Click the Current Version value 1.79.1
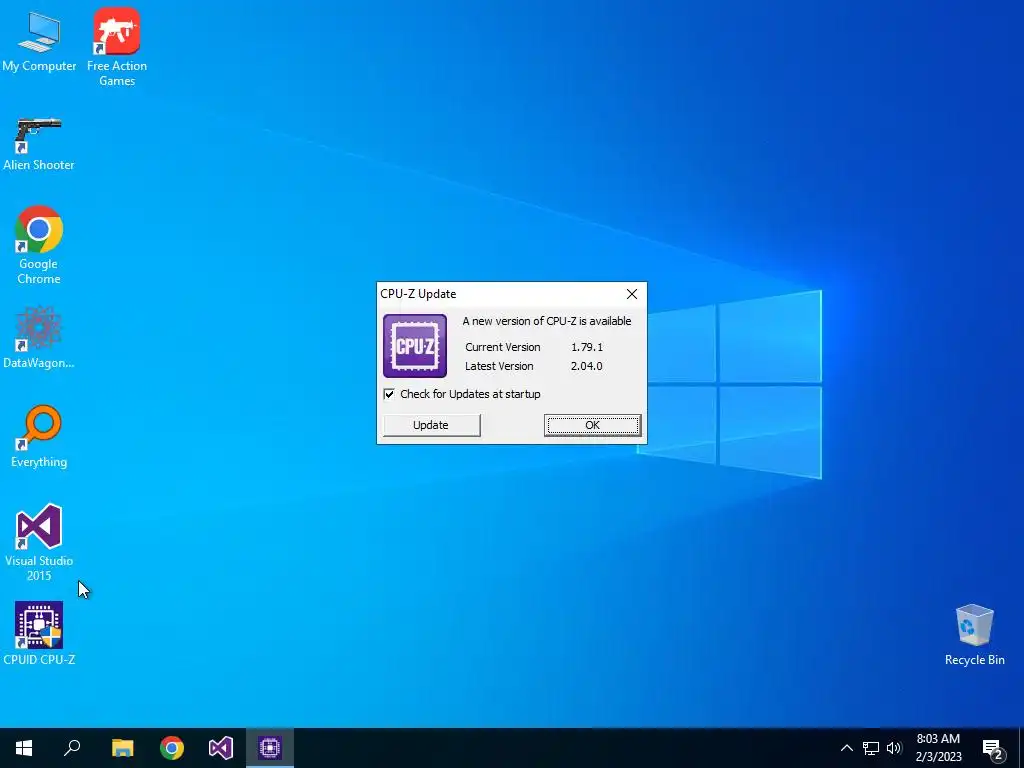Screen dimensions: 1024x768 (x=586, y=347)
